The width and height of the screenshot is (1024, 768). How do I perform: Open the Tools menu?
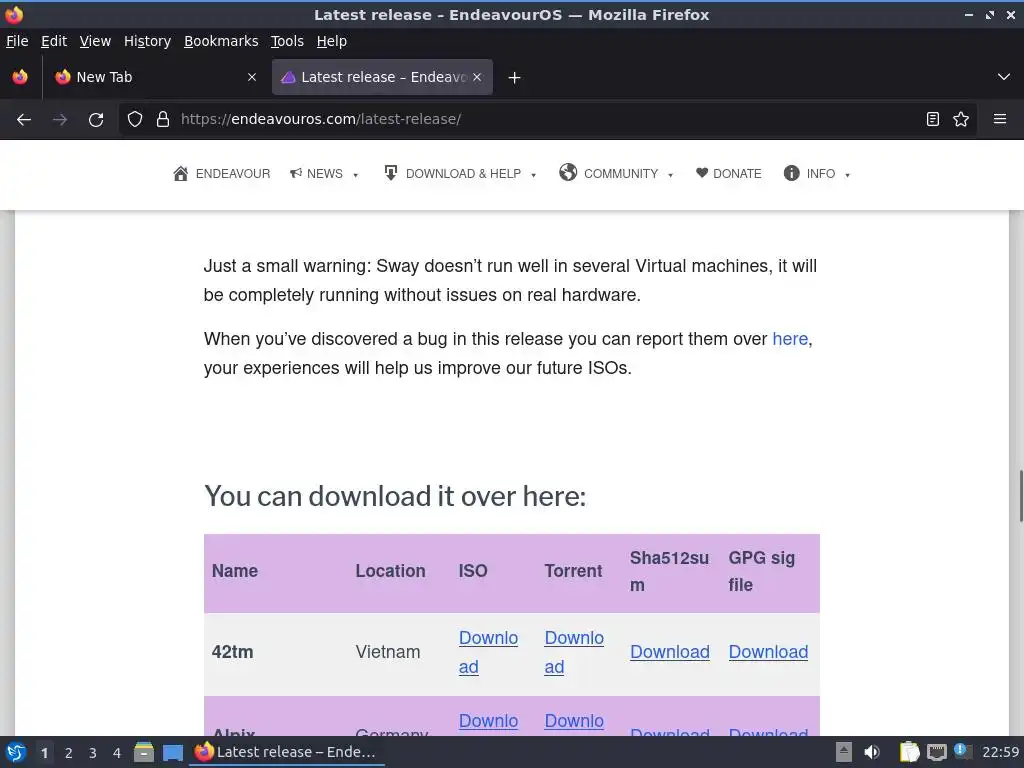[x=287, y=41]
